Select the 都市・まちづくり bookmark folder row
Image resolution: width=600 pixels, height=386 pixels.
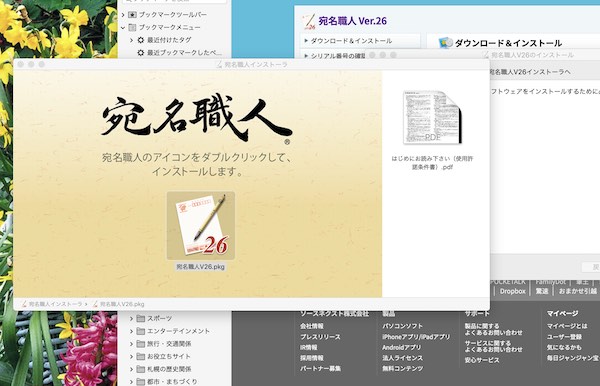pos(174,381)
